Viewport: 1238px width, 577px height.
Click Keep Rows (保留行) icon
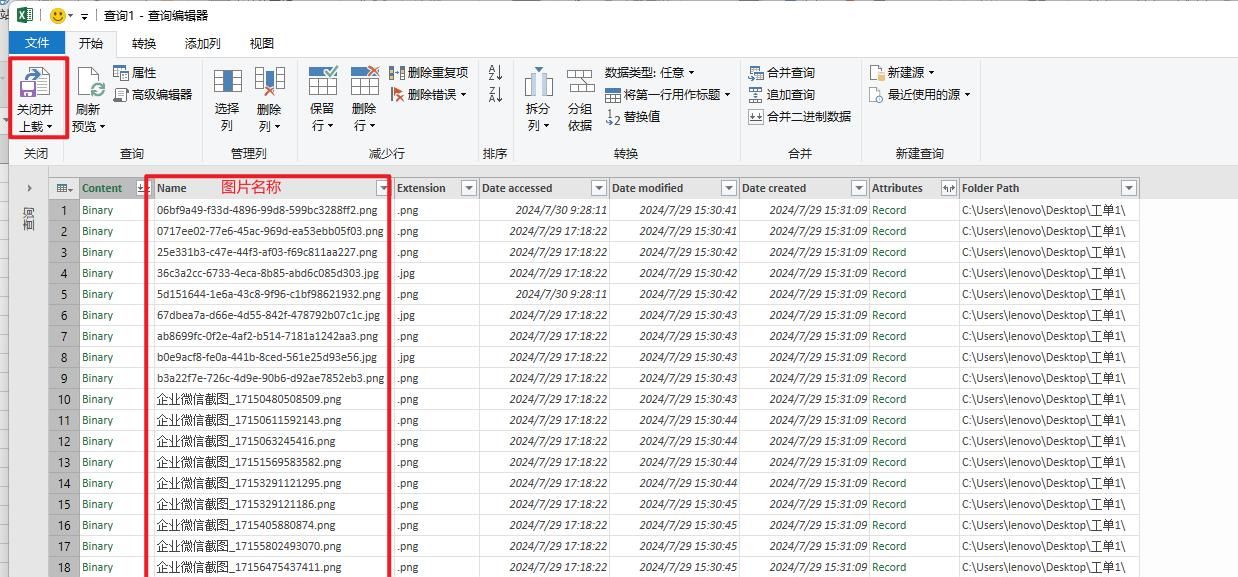coord(322,82)
